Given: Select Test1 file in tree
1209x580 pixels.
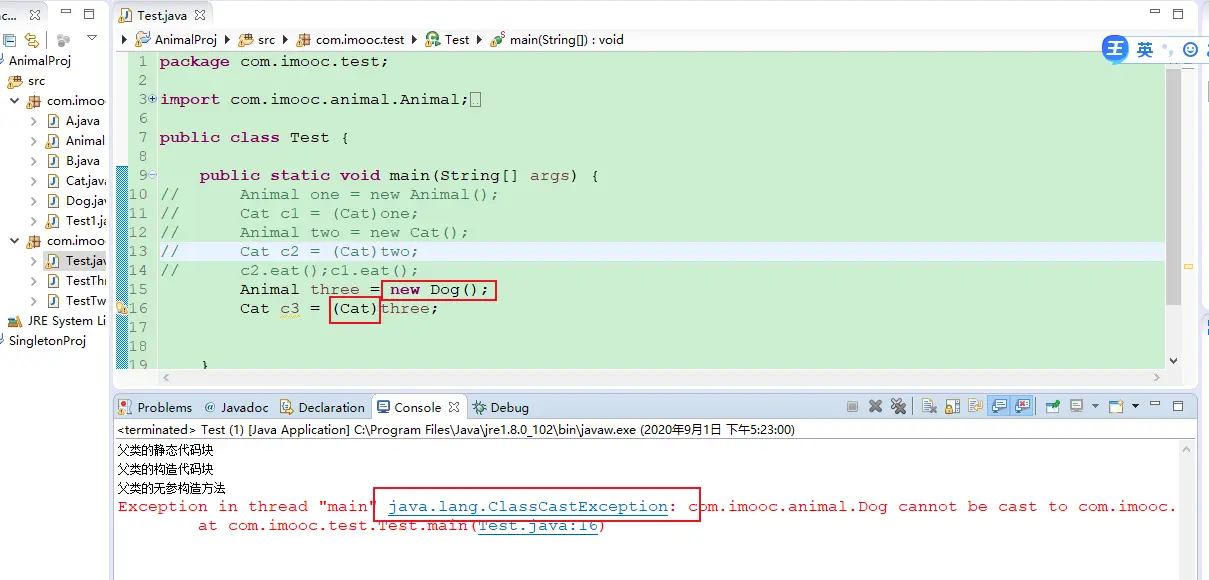Looking at the screenshot, I should (x=86, y=220).
